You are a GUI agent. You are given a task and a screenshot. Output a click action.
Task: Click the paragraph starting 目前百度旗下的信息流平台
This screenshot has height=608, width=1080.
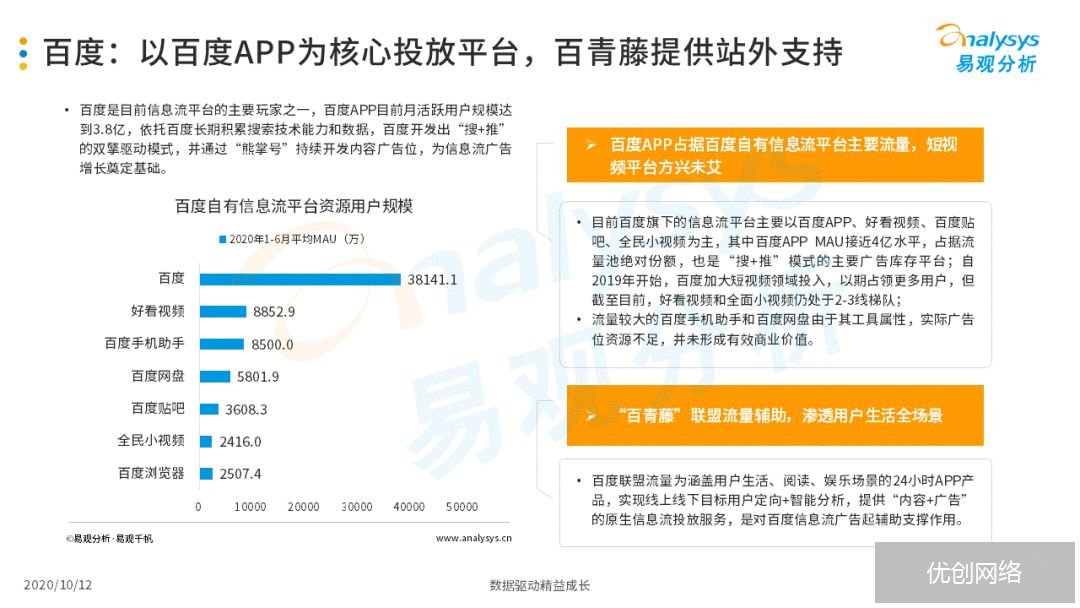point(783,261)
